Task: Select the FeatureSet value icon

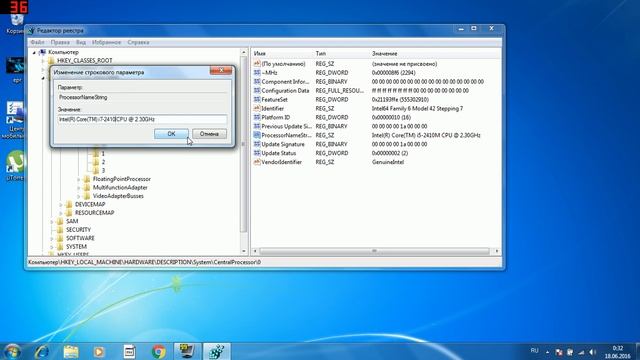Action: coord(257,100)
